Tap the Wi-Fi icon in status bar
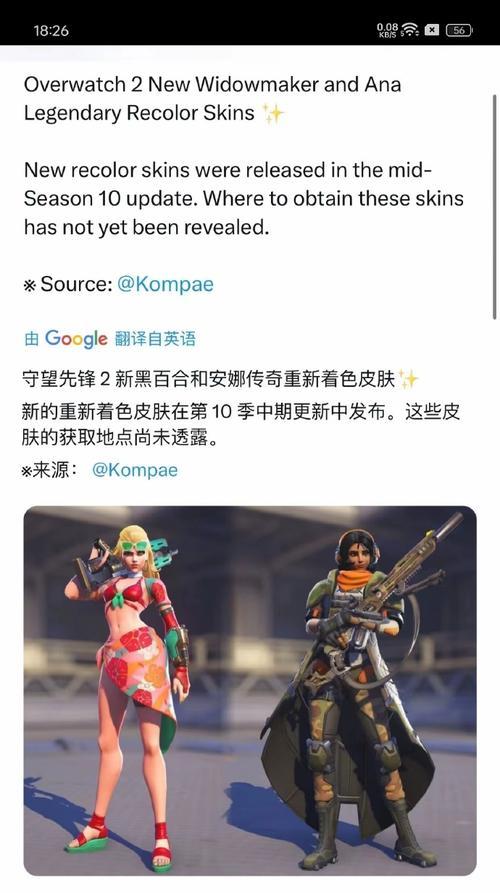The height and width of the screenshot is (893, 500). click(409, 30)
